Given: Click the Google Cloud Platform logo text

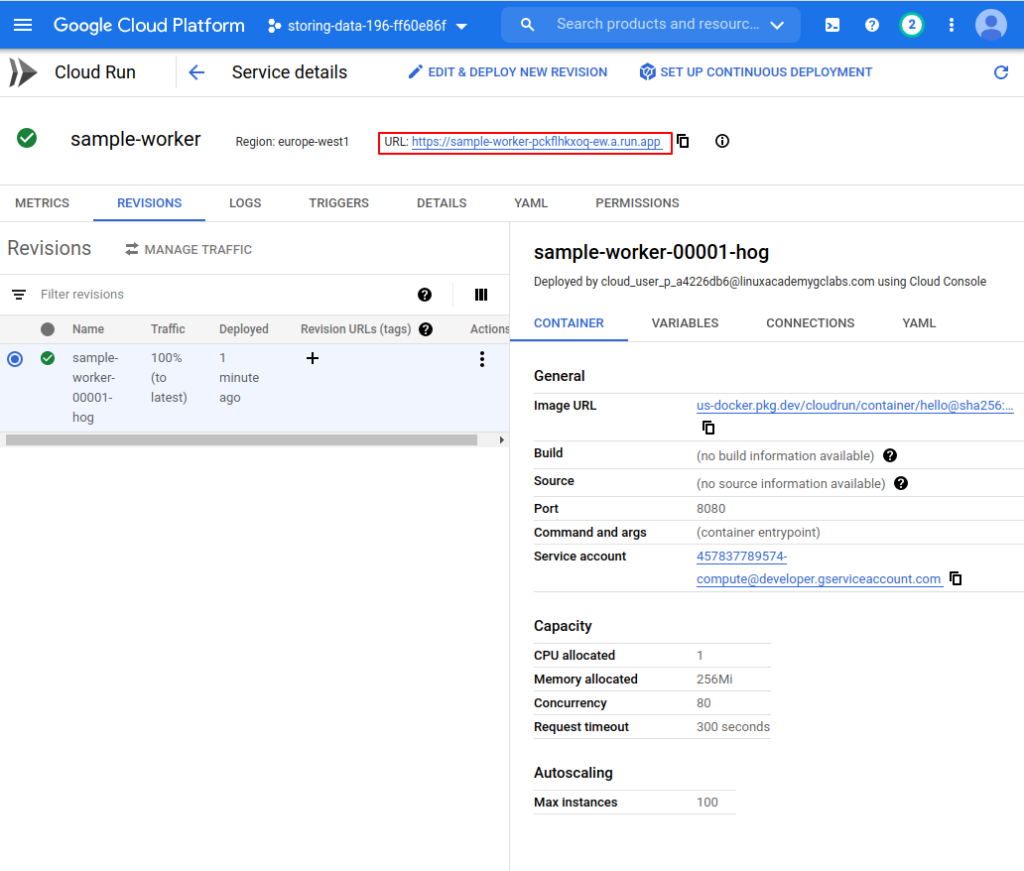Looking at the screenshot, I should [149, 25].
